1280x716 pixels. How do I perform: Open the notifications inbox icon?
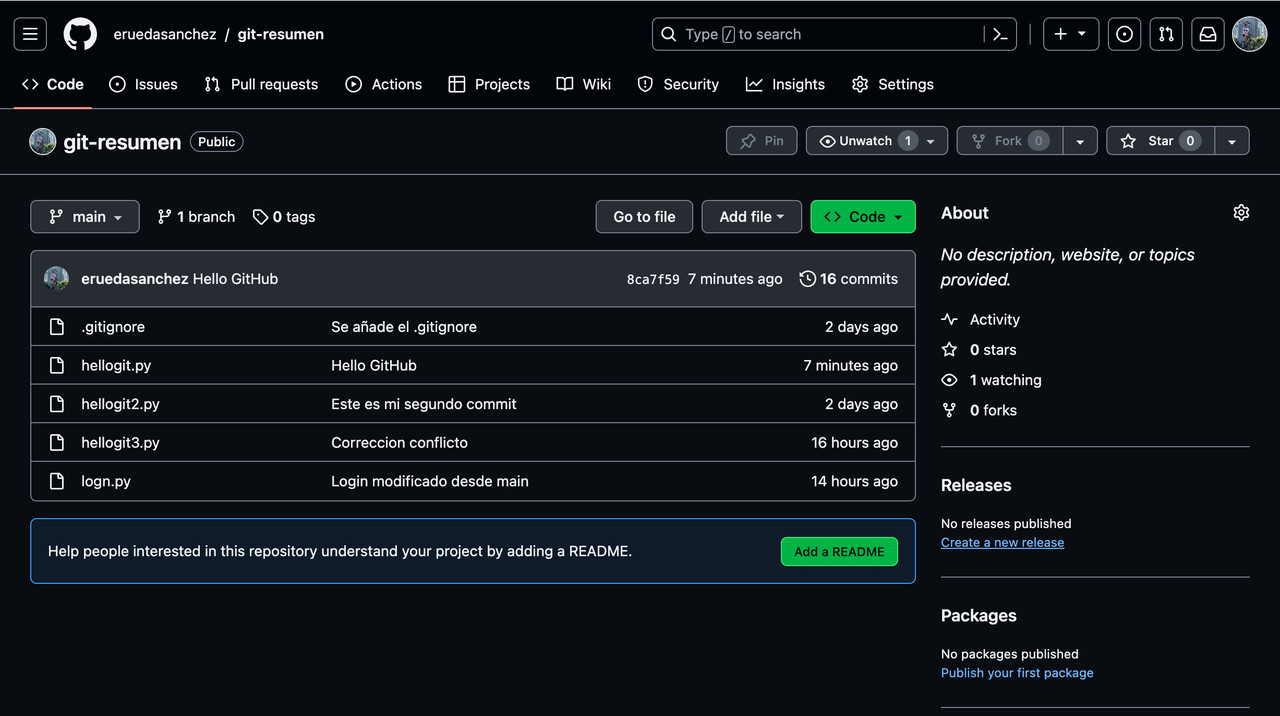pos(1208,34)
